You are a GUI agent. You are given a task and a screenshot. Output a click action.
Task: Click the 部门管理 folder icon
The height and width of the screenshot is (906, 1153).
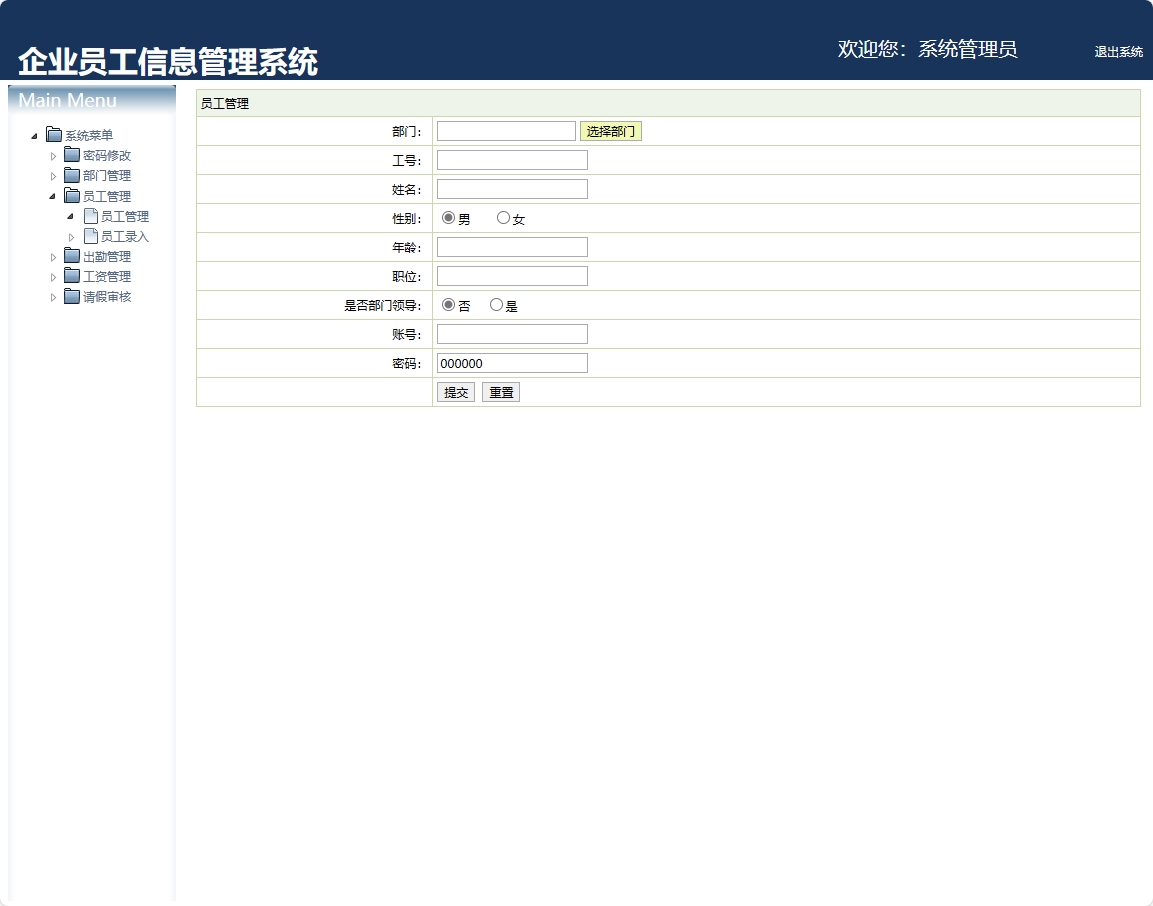(x=71, y=175)
